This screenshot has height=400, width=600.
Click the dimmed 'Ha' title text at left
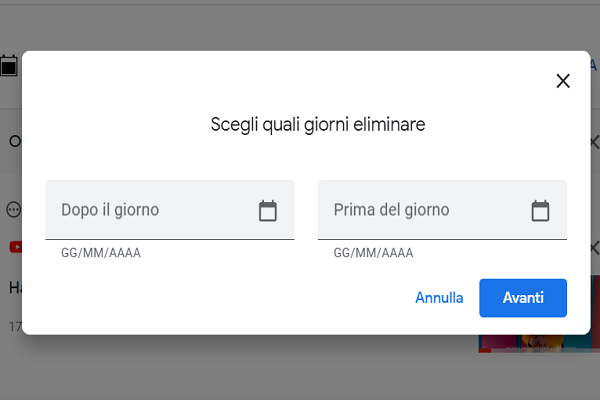tap(15, 288)
